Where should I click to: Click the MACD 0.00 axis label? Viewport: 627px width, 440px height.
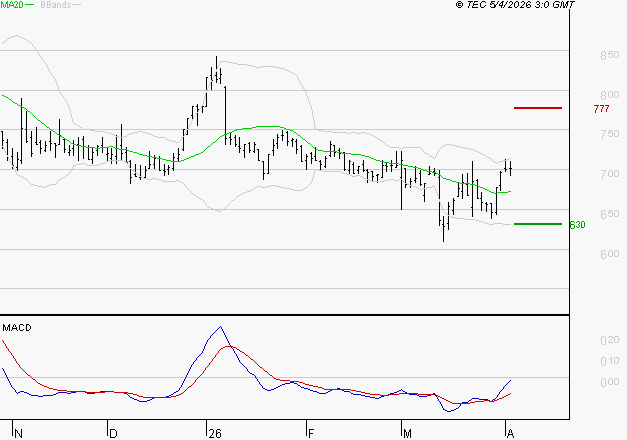coord(609,382)
